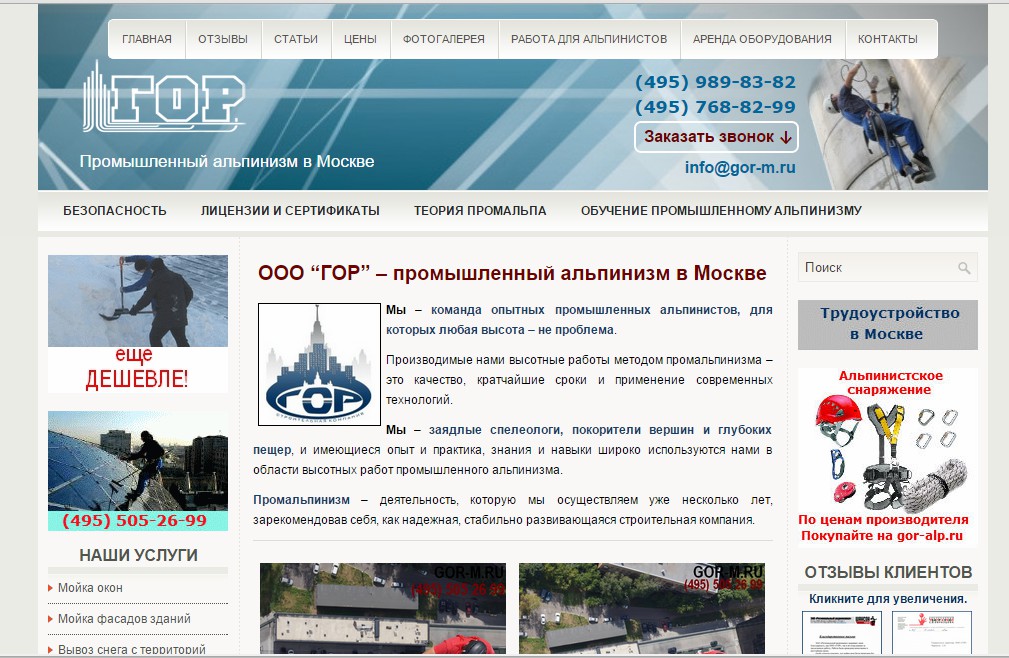Click the ОТЗЫВЫ КЛИЕНТОВ heading

(x=888, y=572)
